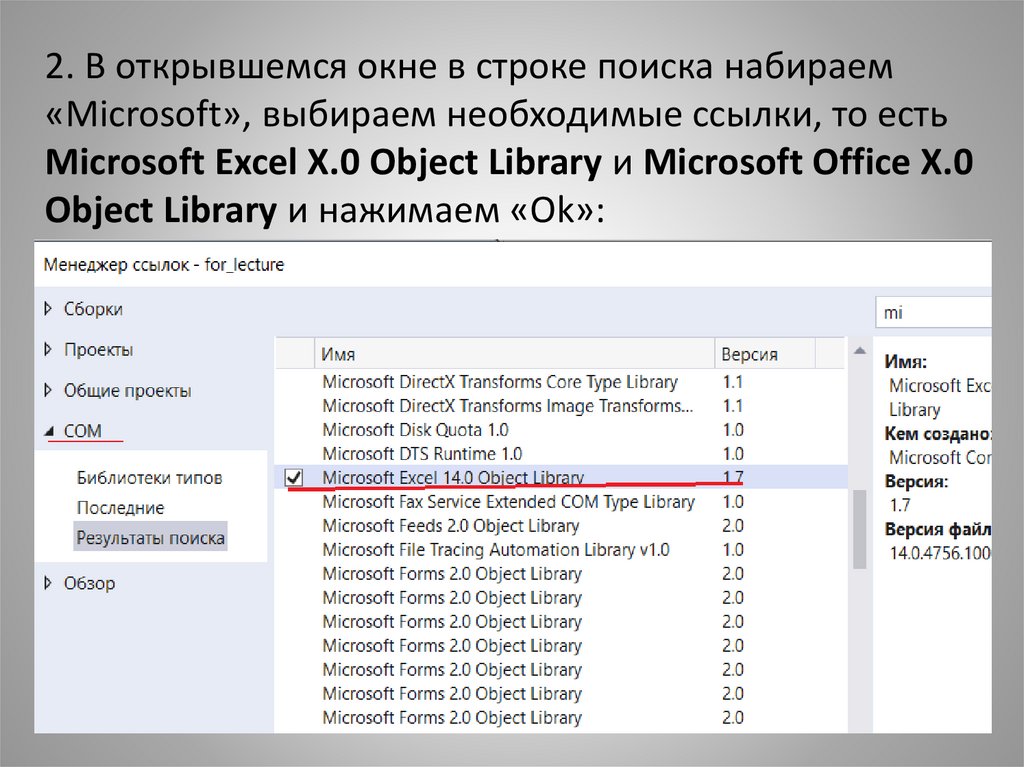Expand the Обзор section
This screenshot has height=767, width=1024.
tap(48, 583)
